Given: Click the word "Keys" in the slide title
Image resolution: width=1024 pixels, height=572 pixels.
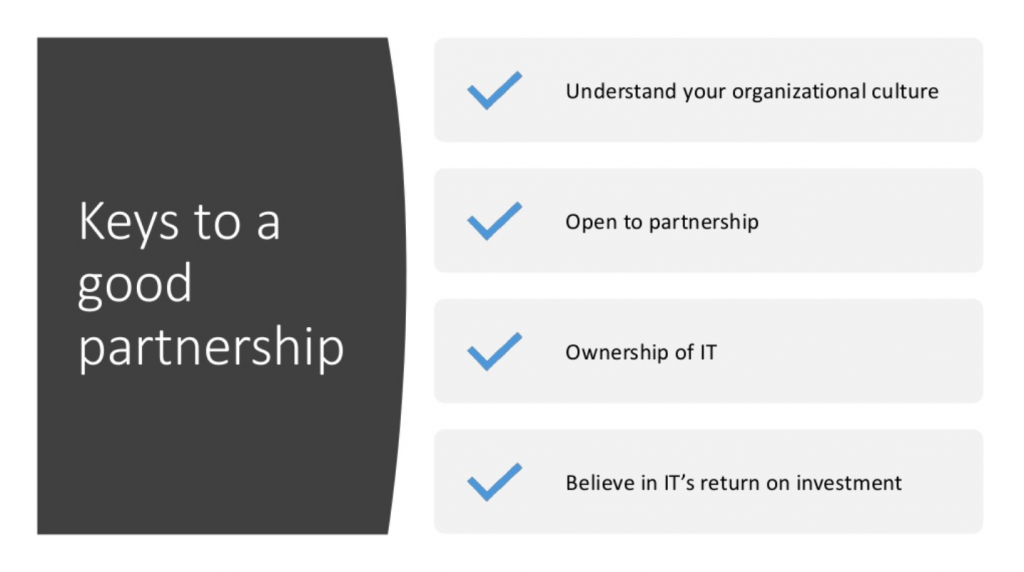Looking at the screenshot, I should [x=128, y=223].
